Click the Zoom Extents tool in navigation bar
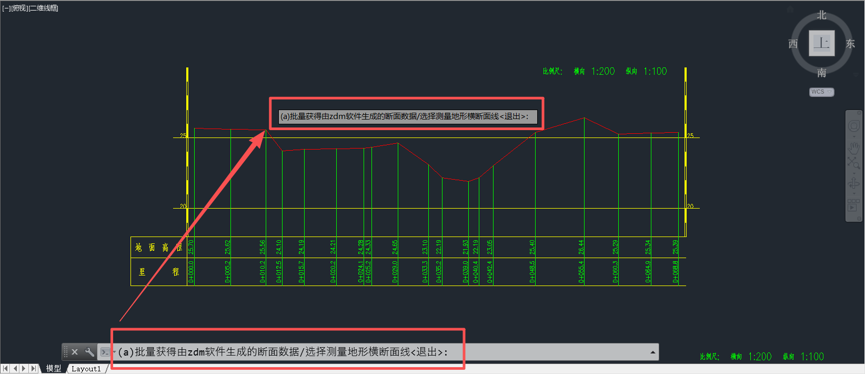Image resolution: width=865 pixels, height=374 pixels. [853, 163]
